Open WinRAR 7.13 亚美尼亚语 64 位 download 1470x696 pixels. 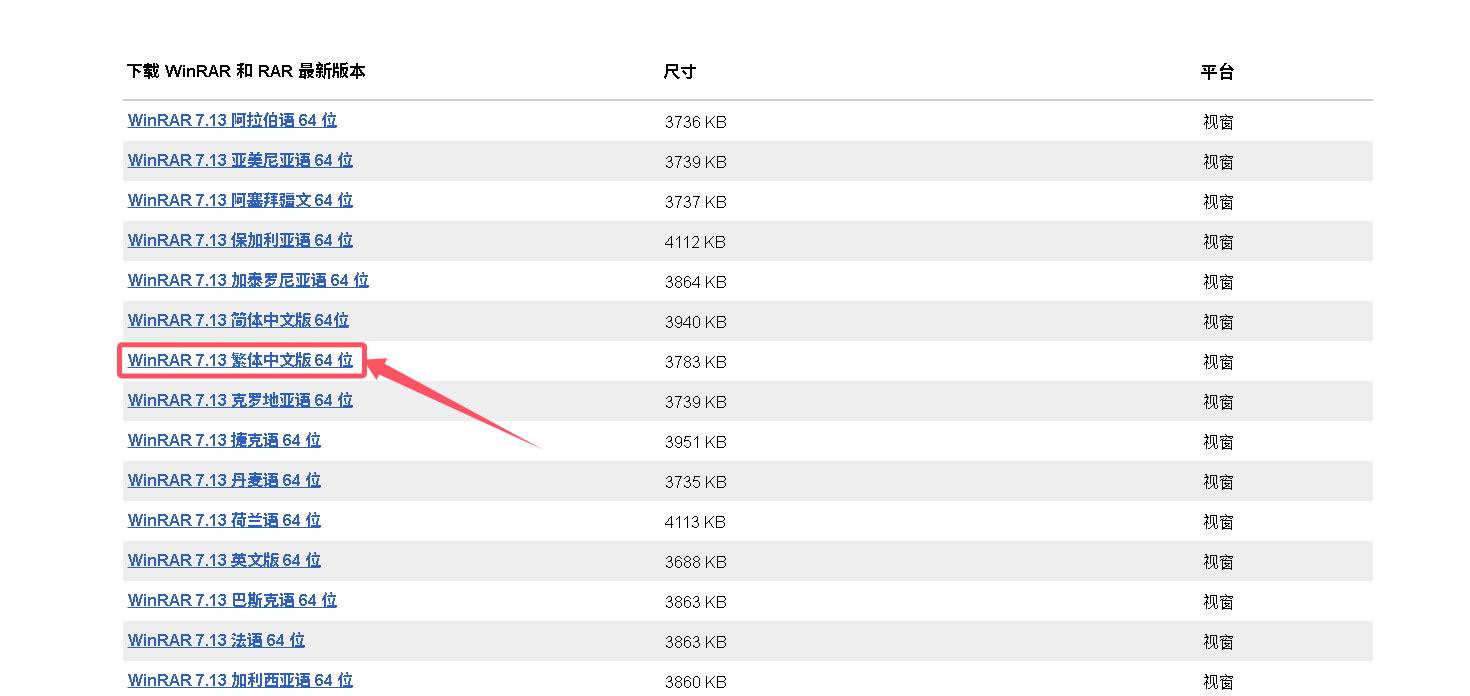240,160
